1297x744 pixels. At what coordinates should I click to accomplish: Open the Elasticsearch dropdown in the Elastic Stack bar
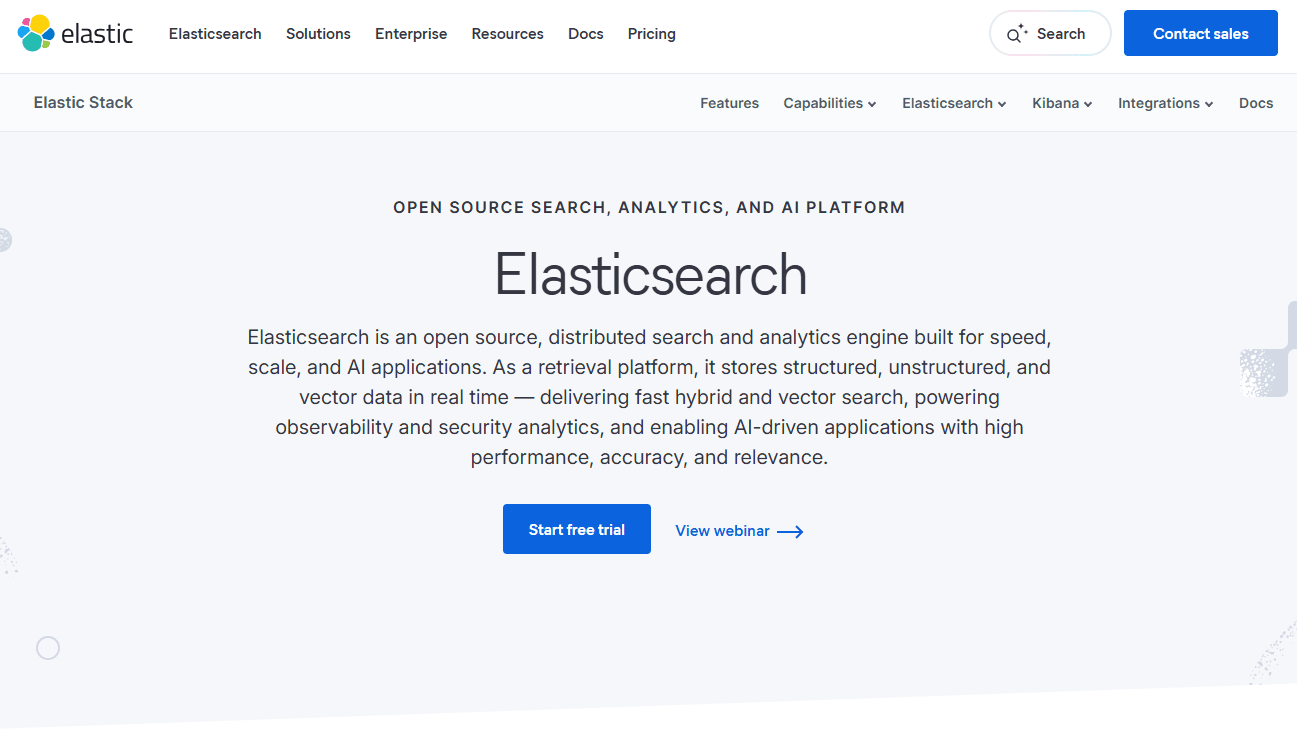(954, 103)
